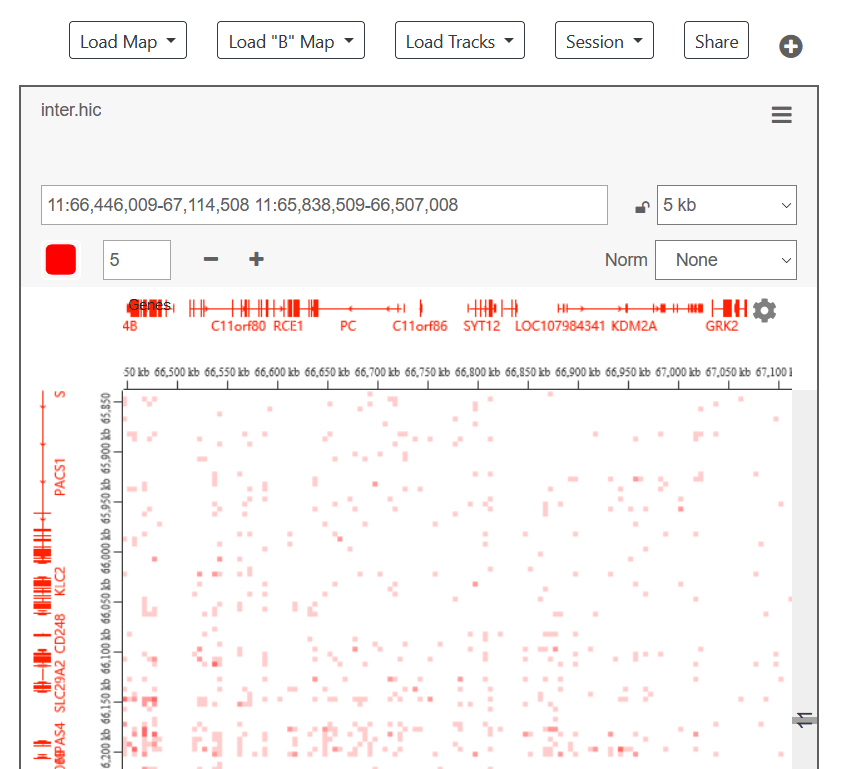841x769 pixels.
Task: Expand the Load Tracks menu
Action: [x=460, y=41]
